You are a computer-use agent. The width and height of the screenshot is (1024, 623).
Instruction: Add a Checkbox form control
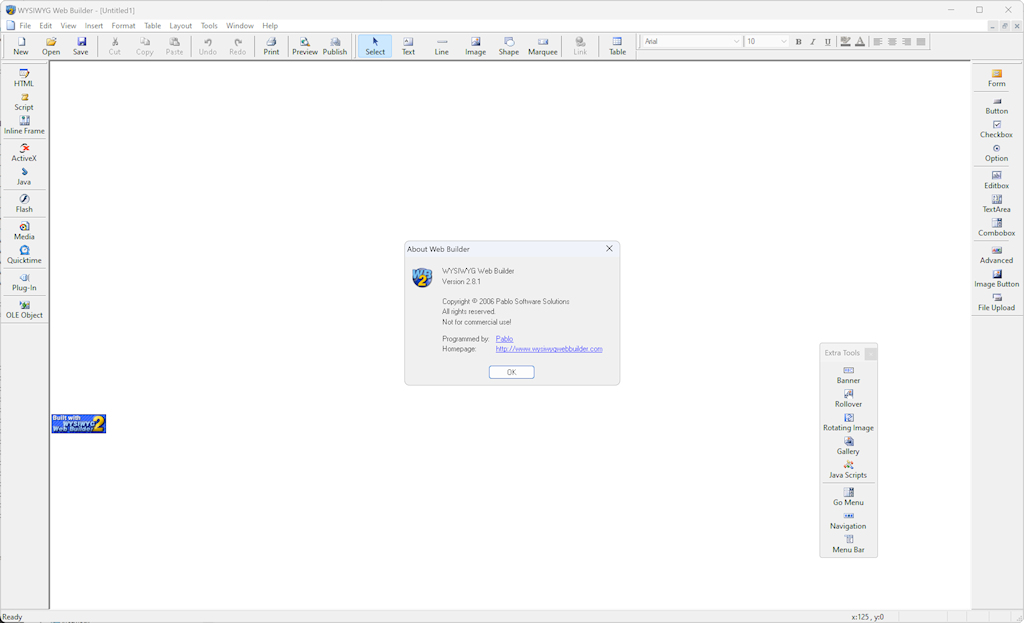(x=997, y=129)
